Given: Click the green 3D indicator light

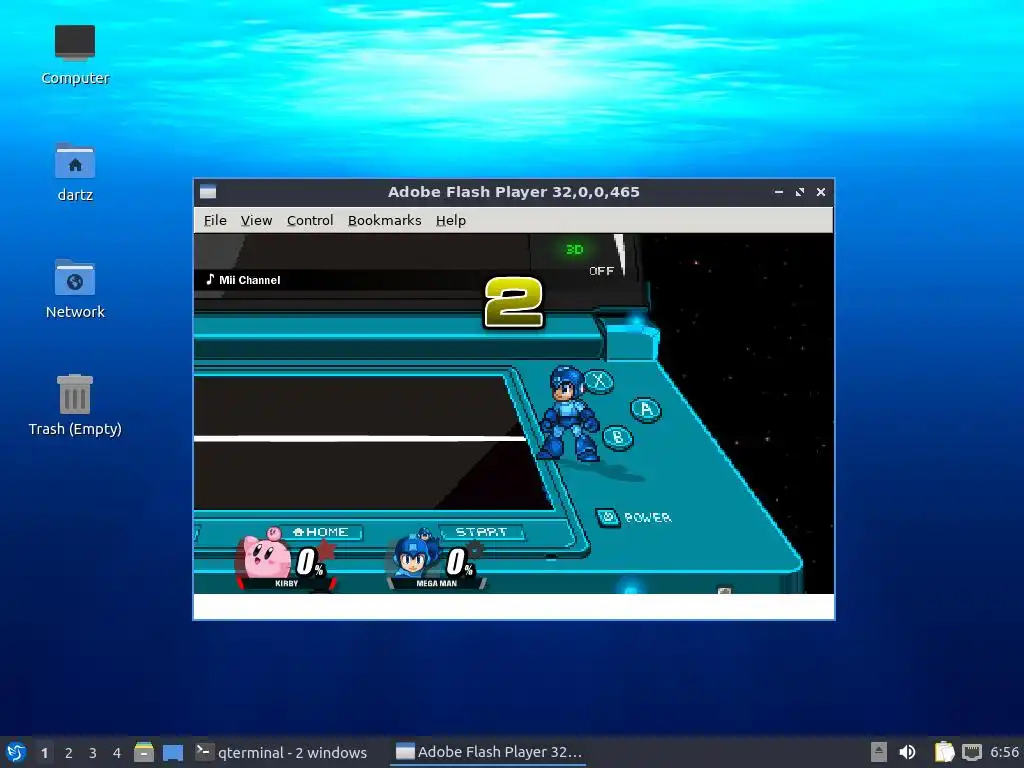Looking at the screenshot, I should (x=574, y=249).
